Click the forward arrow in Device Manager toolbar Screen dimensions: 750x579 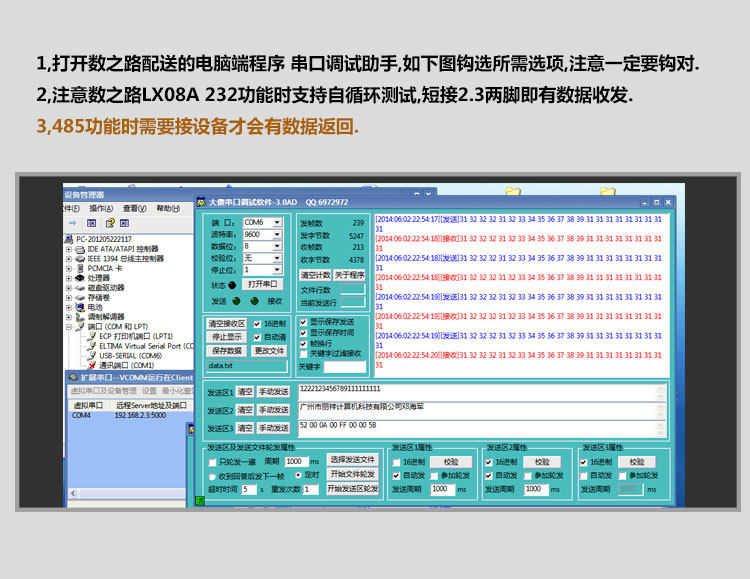73,223
